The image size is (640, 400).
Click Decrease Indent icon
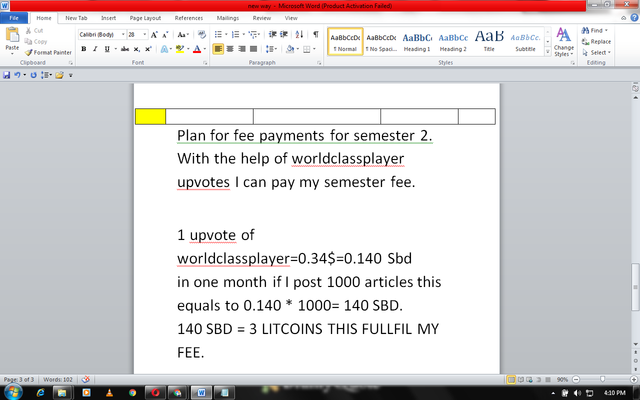[272, 34]
